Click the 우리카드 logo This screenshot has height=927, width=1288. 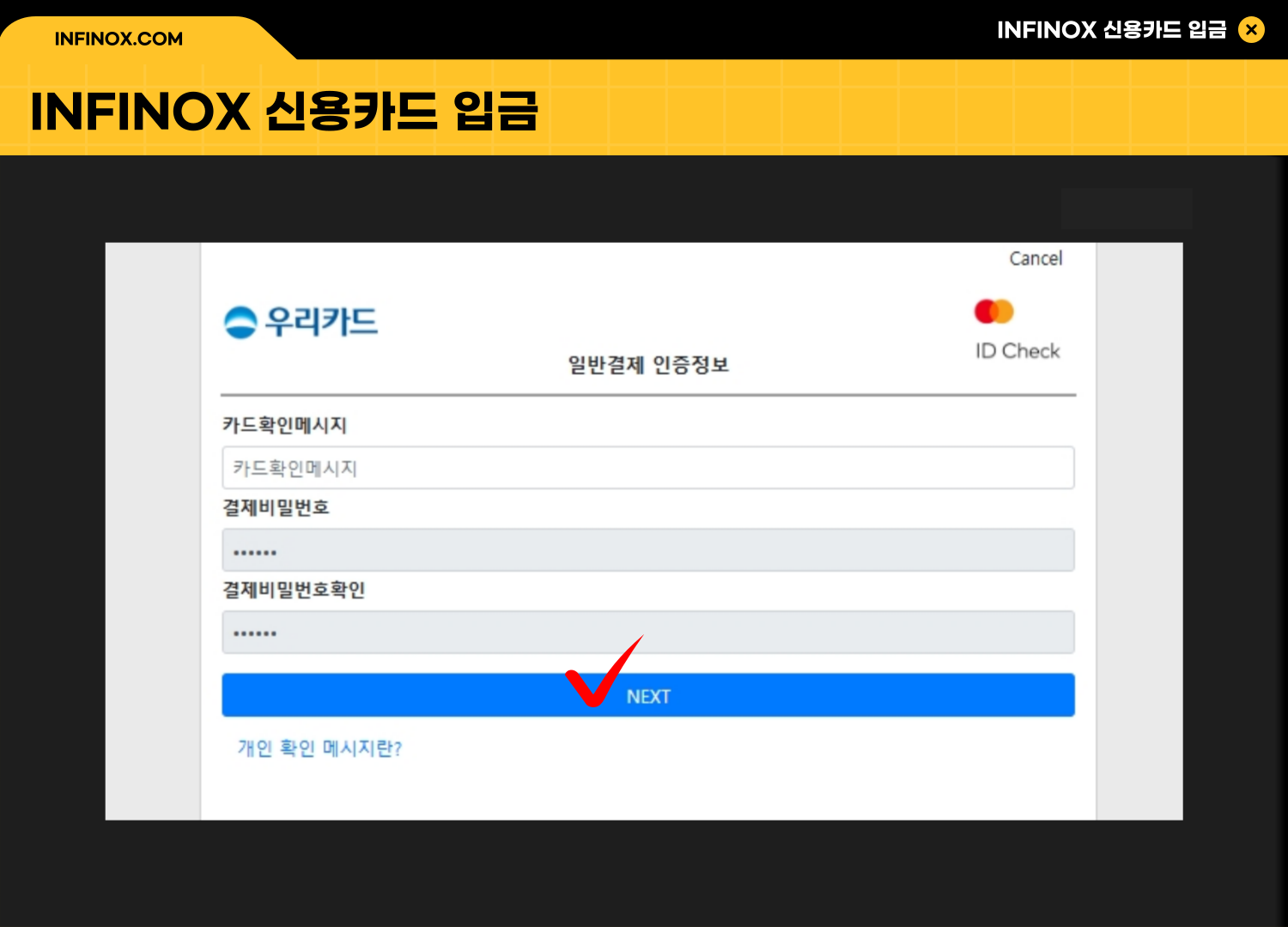pyautogui.click(x=301, y=322)
